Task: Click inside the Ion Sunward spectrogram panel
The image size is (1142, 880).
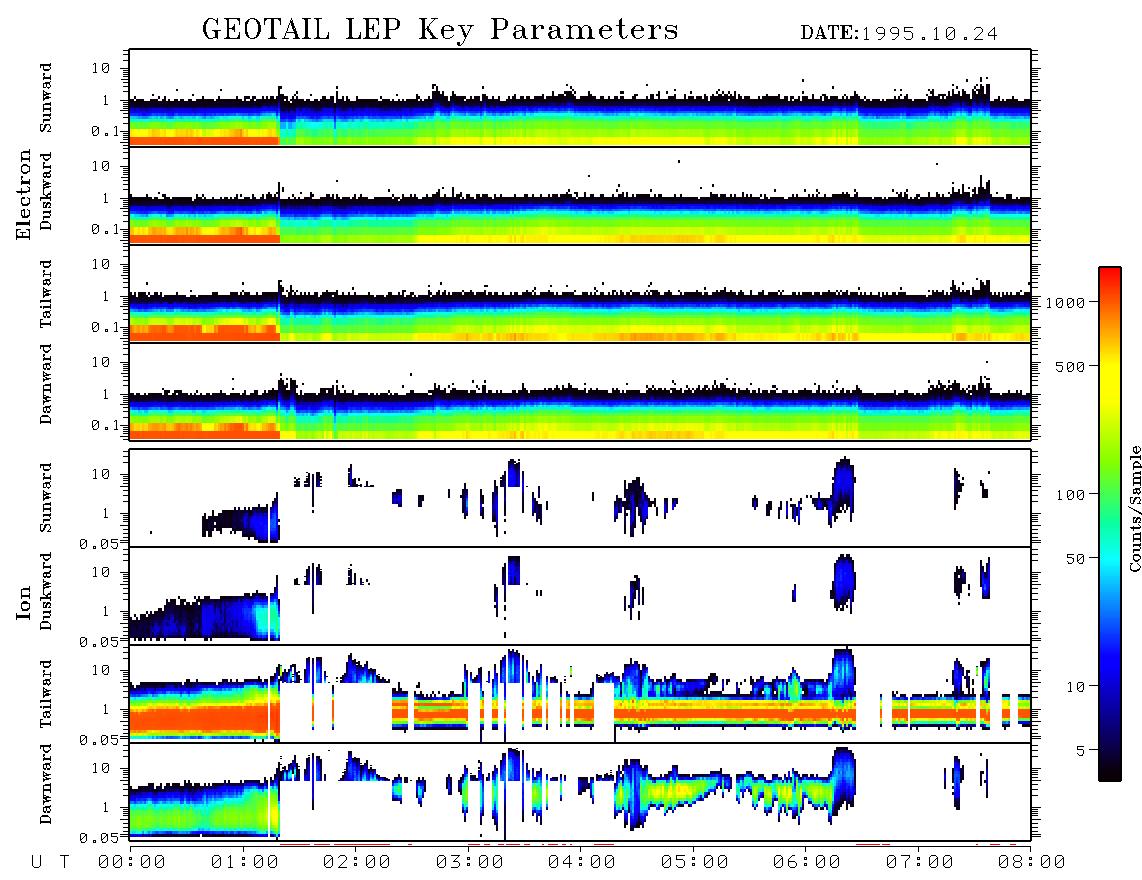Action: pyautogui.click(x=580, y=498)
